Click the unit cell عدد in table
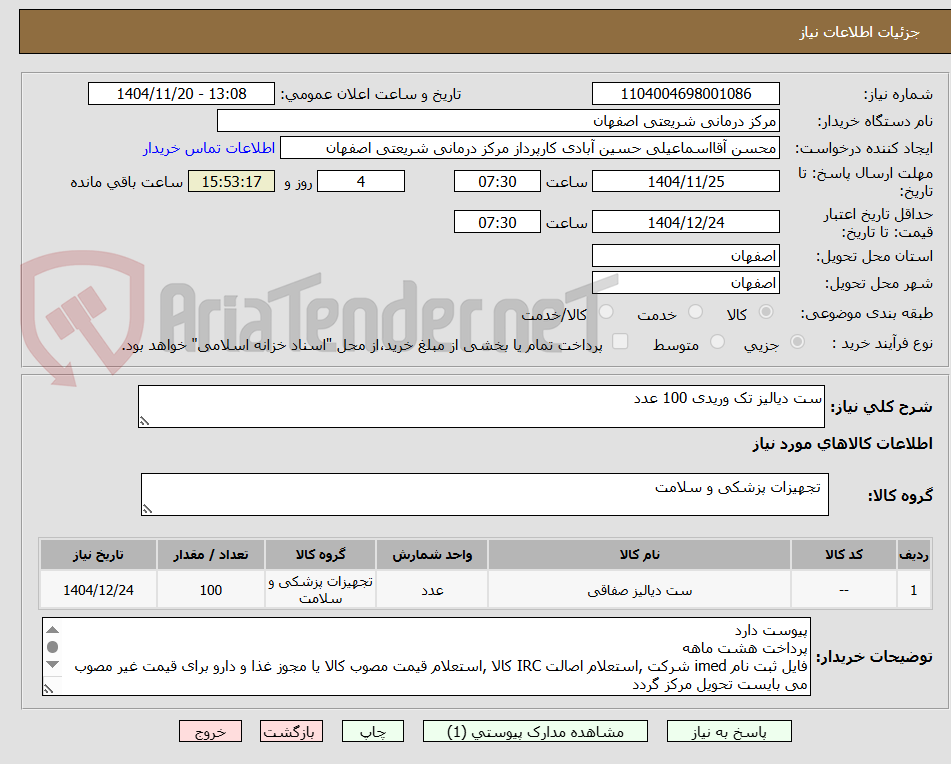 [432, 590]
